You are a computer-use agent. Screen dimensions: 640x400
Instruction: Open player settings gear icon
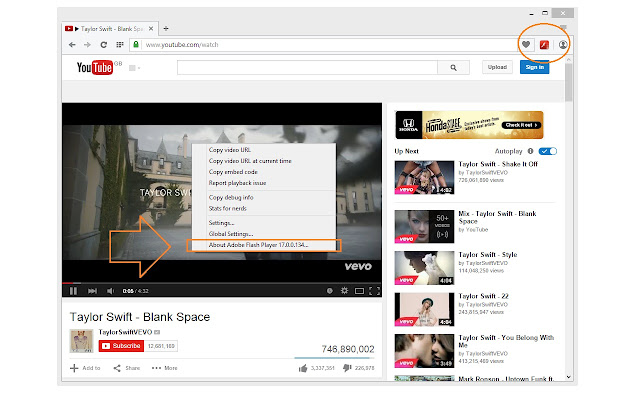click(x=344, y=291)
